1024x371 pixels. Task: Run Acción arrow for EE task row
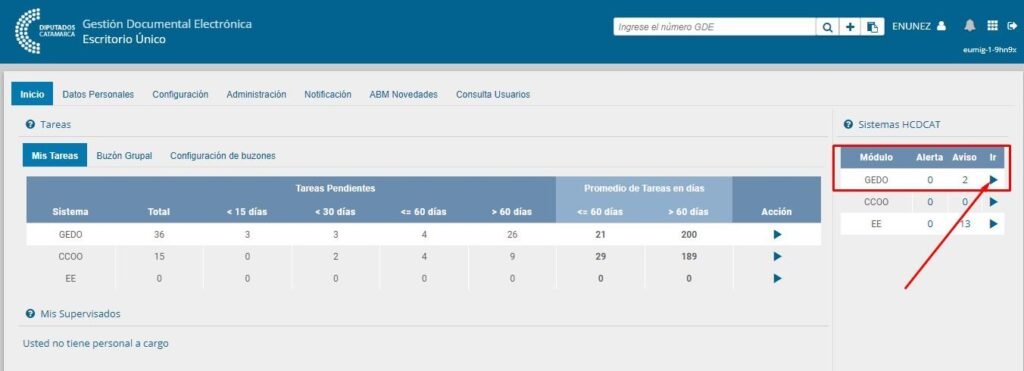tap(777, 278)
